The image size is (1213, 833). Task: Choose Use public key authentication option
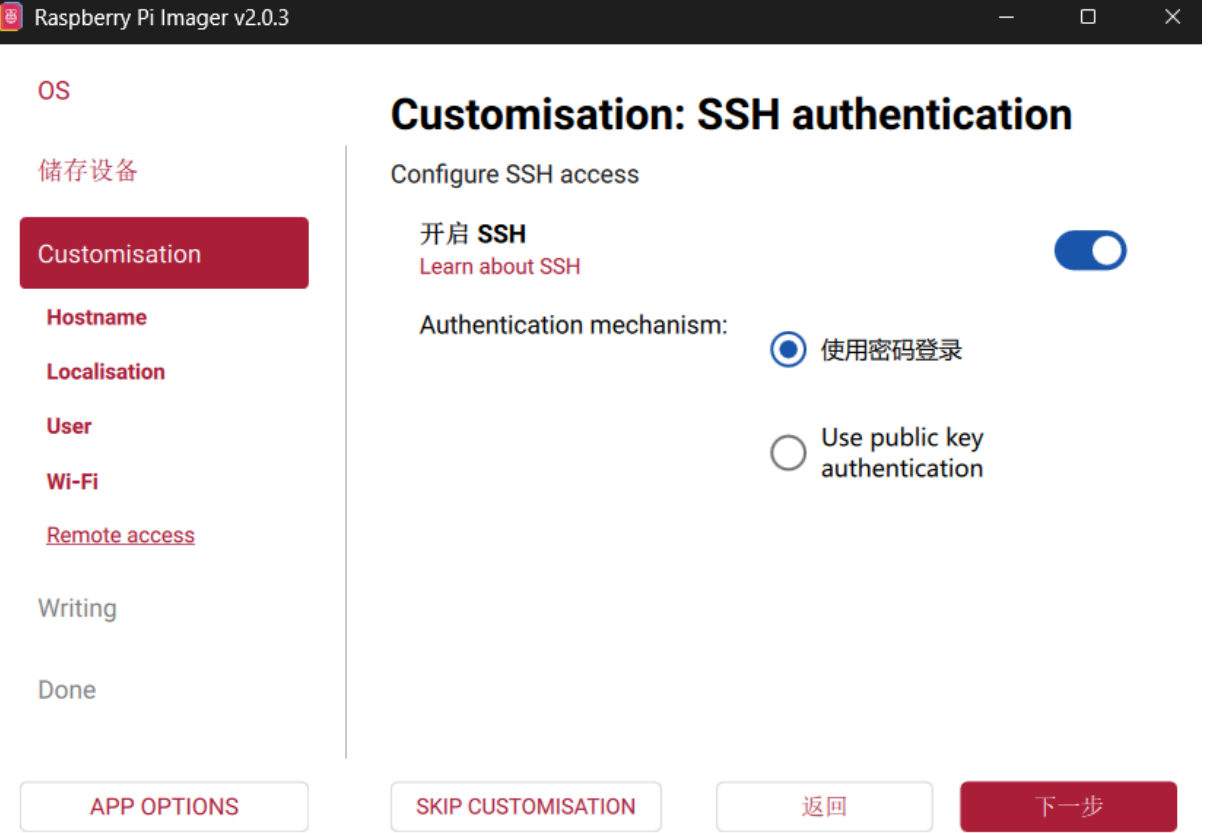click(x=788, y=453)
